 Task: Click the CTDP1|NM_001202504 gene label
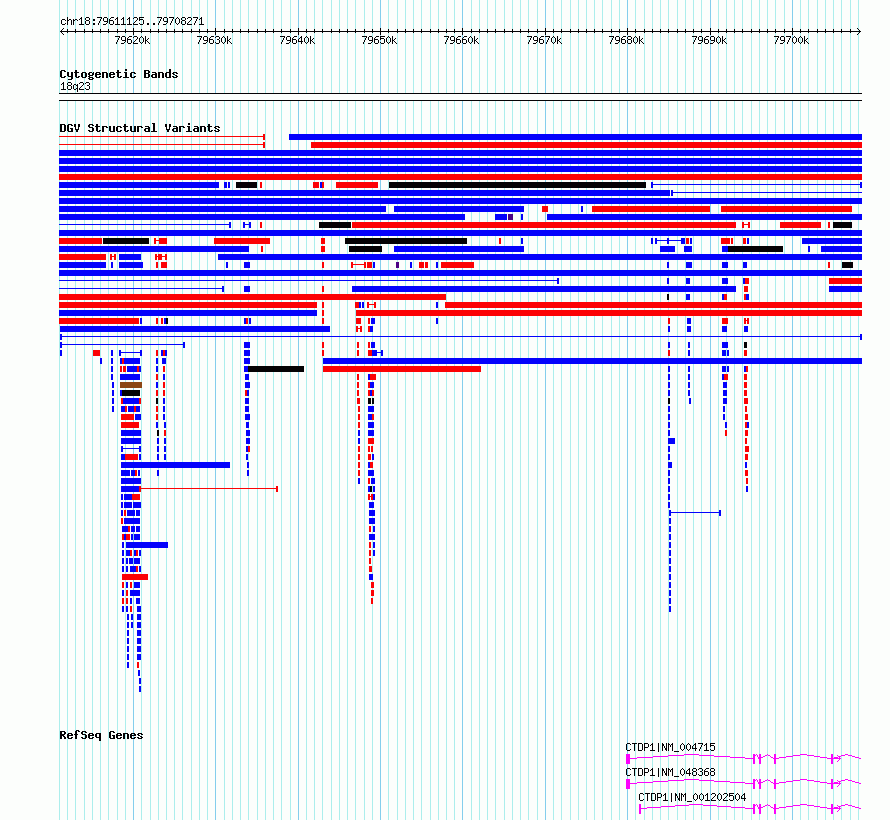tap(692, 797)
